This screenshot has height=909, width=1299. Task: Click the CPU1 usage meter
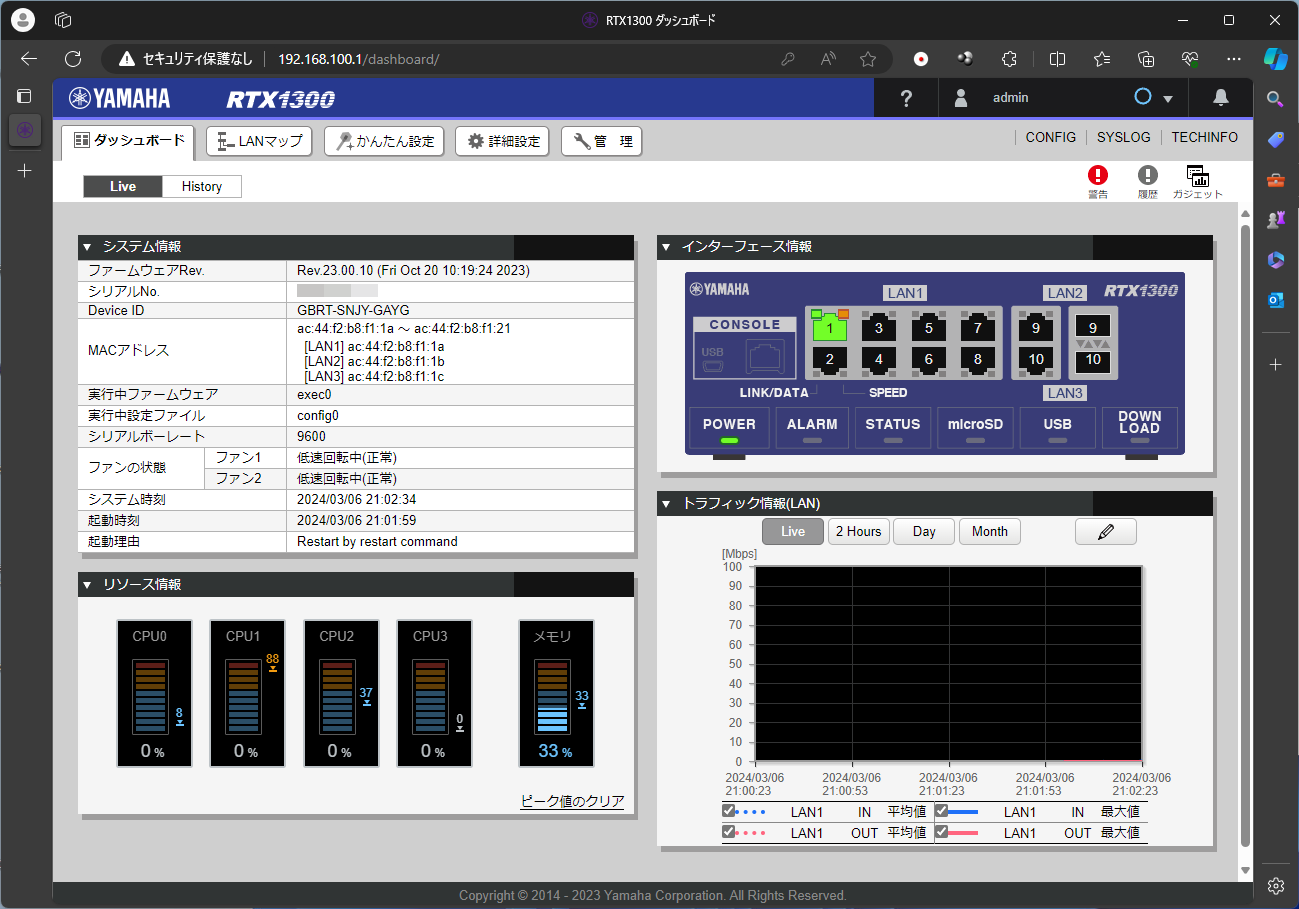(247, 693)
